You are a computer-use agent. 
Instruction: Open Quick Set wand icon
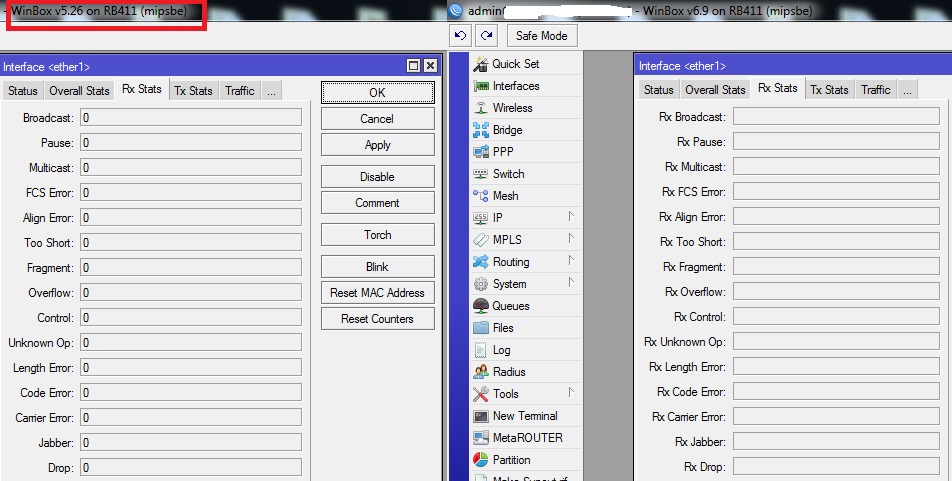[x=481, y=64]
